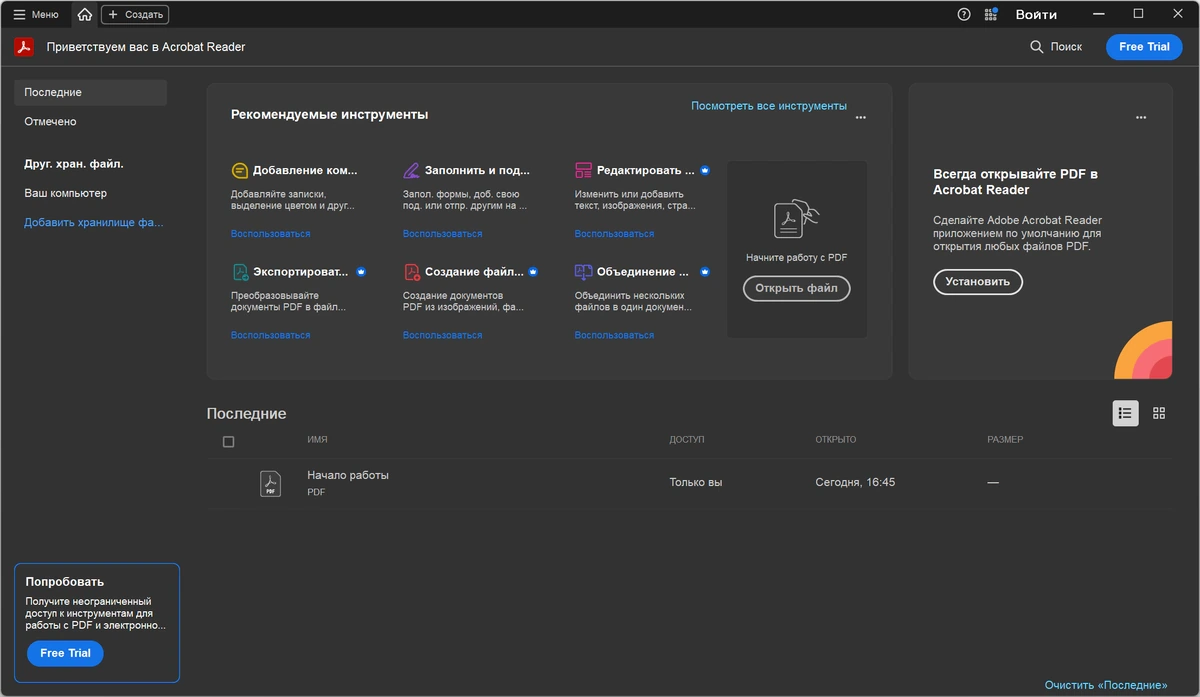Sort recent files by ИМЯ column

(x=317, y=440)
